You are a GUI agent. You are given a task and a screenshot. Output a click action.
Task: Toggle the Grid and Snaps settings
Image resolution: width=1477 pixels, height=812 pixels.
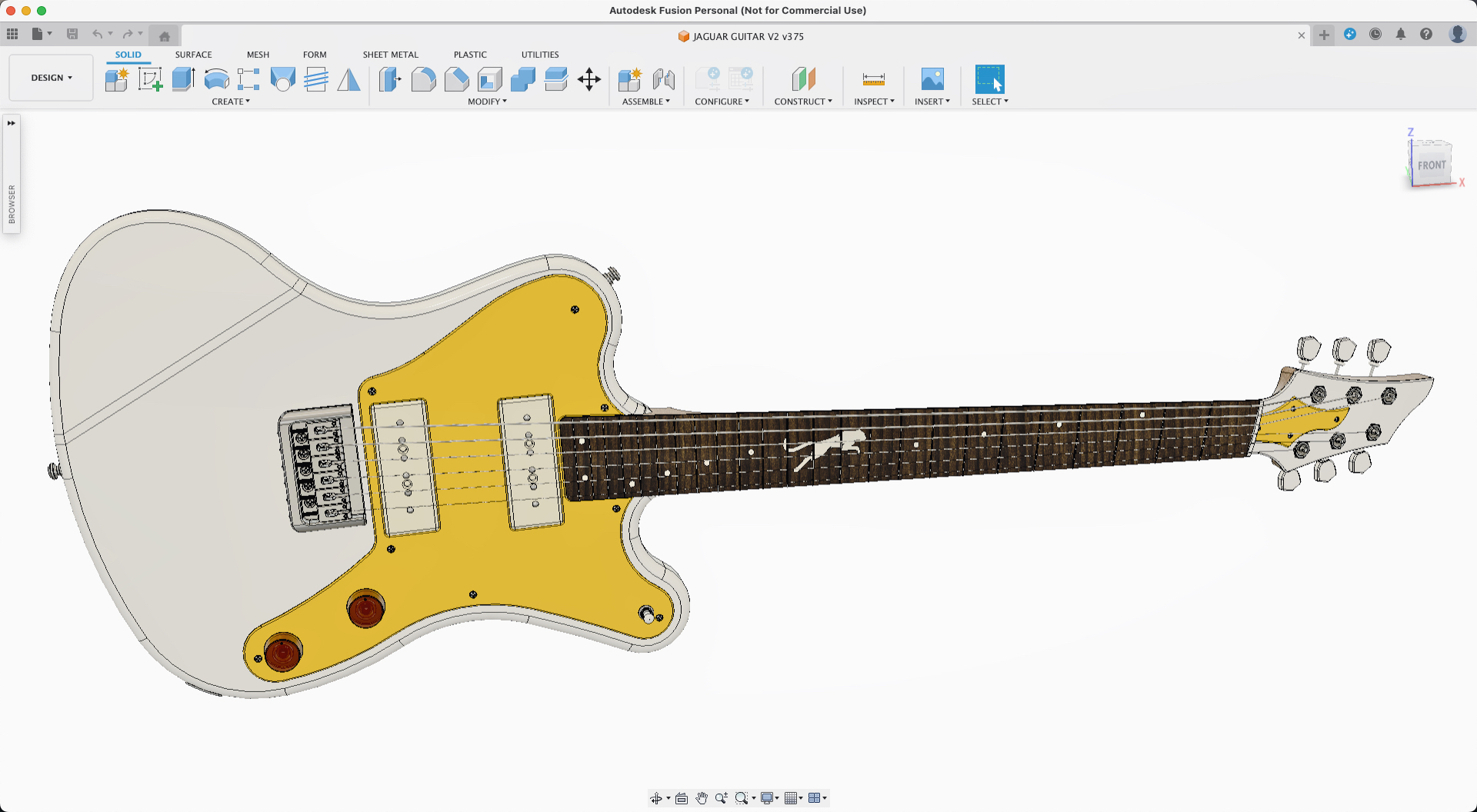click(792, 798)
